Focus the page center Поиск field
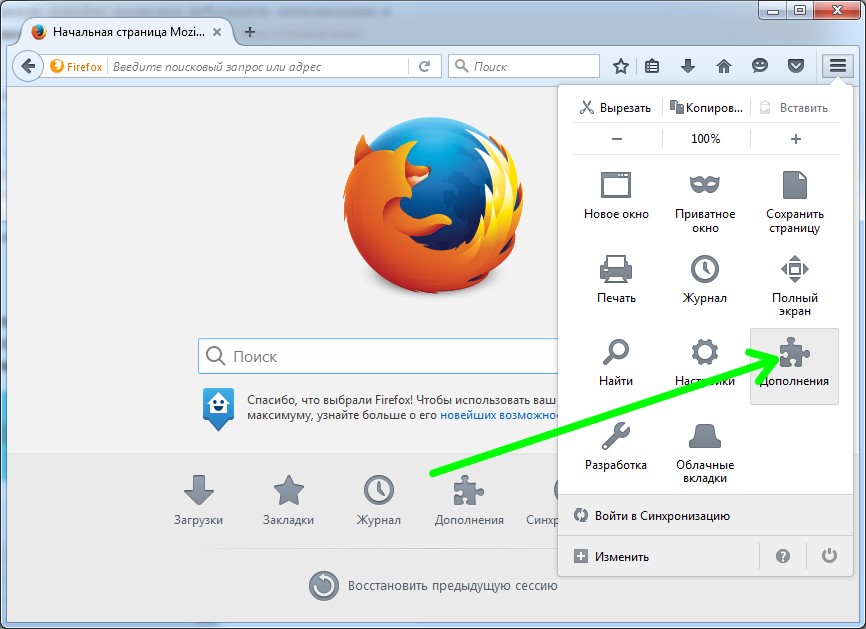 (378, 356)
